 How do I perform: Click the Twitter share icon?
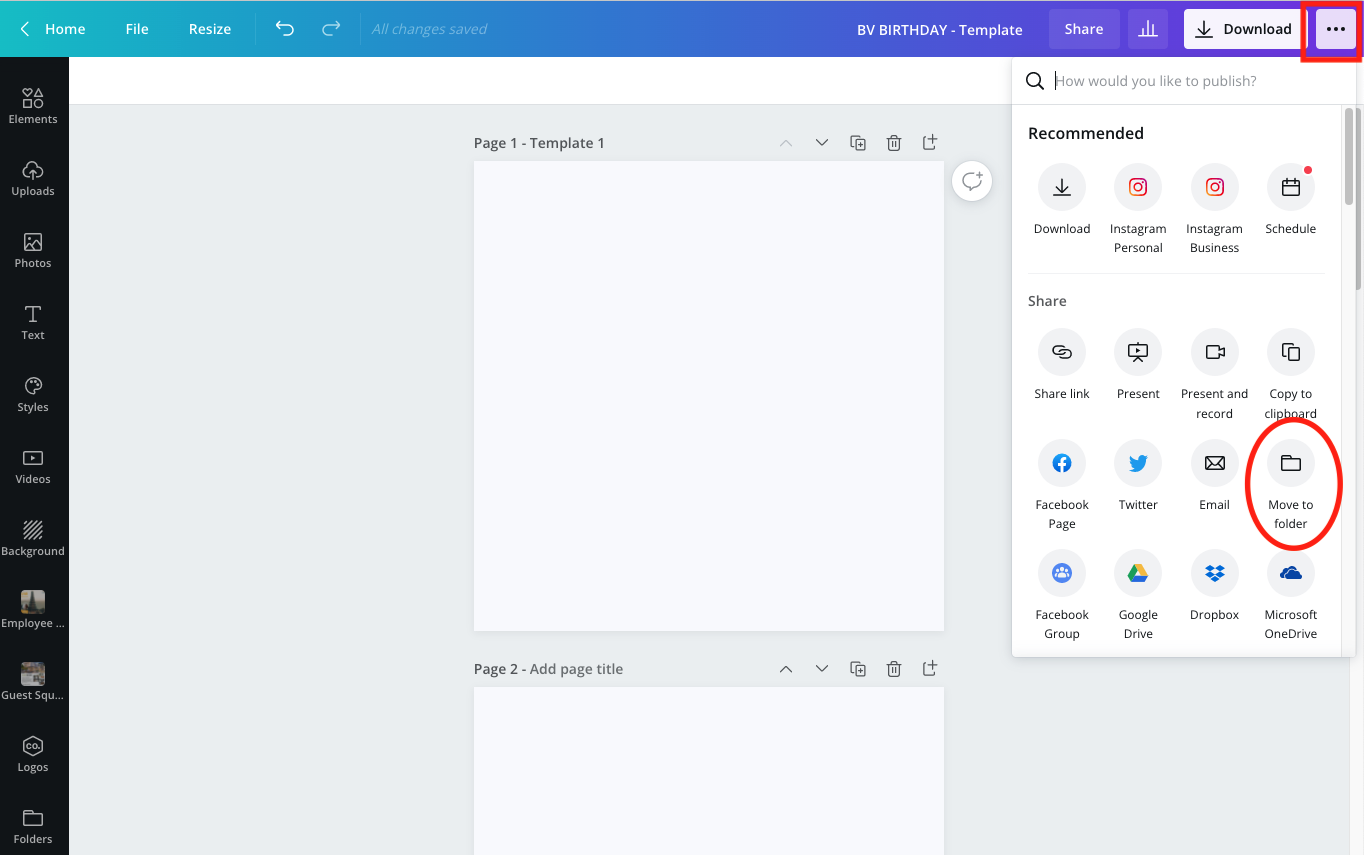tap(1138, 463)
